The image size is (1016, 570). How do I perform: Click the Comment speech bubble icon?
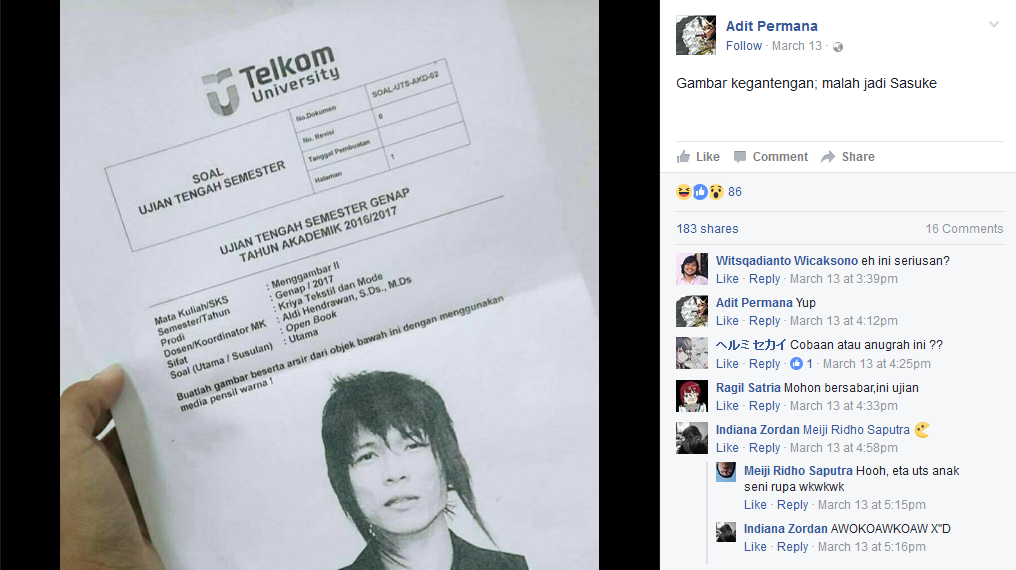pyautogui.click(x=740, y=157)
